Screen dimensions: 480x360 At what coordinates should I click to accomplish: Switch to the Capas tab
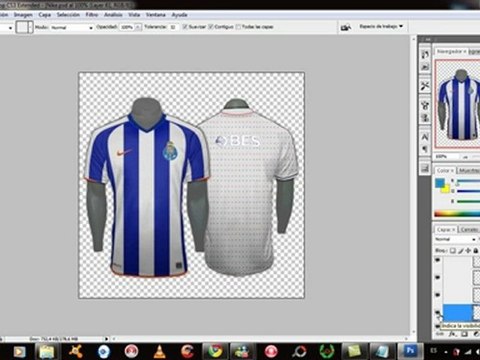446,230
